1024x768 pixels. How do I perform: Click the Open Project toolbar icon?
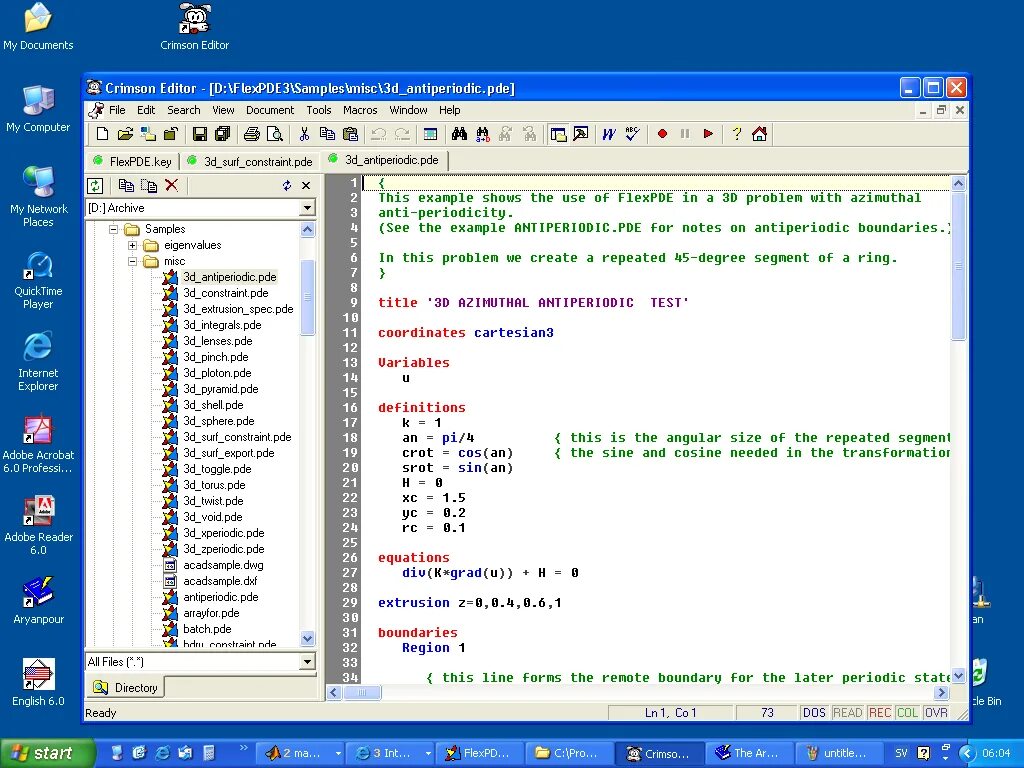point(148,134)
